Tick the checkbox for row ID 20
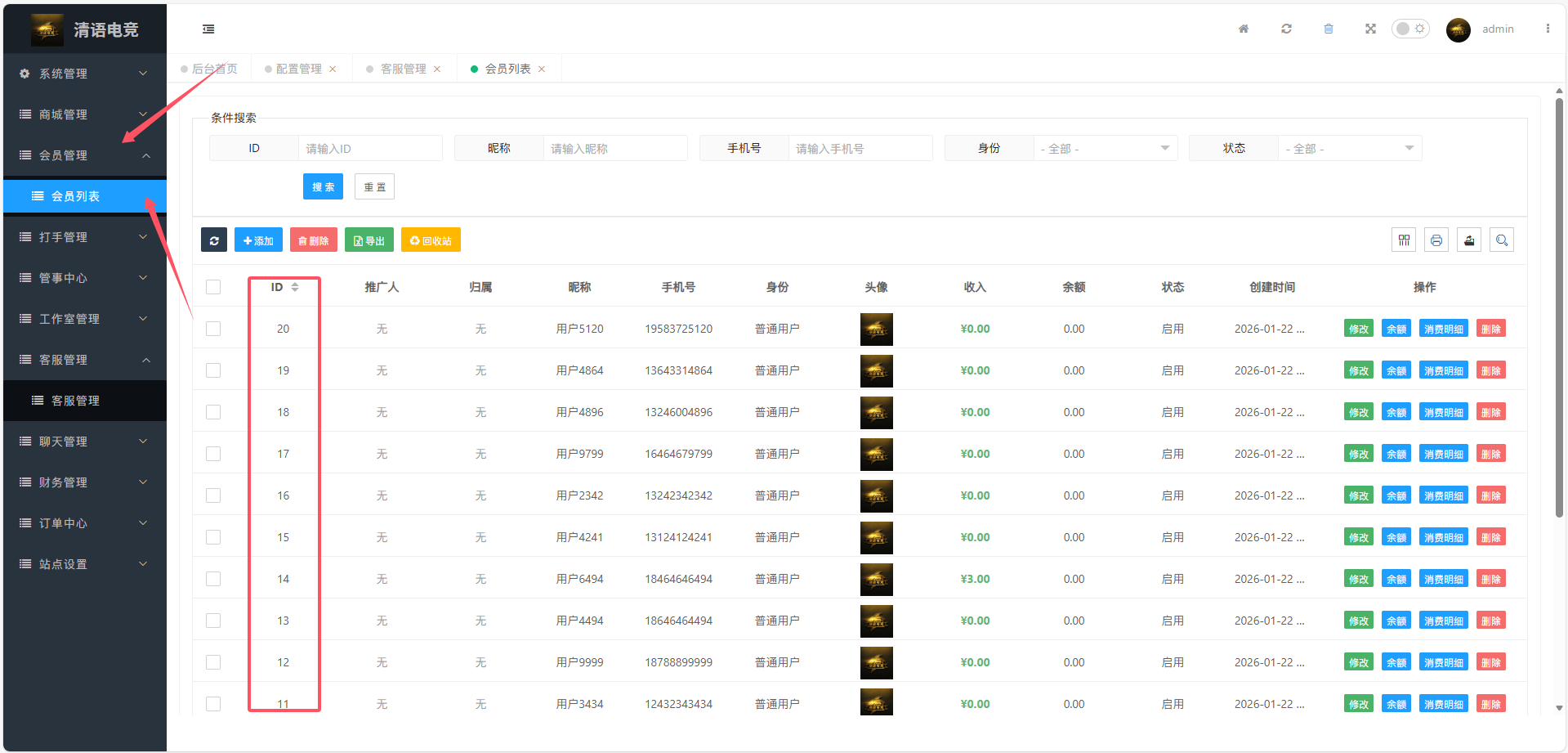The height and width of the screenshot is (753, 1568). pos(213,329)
